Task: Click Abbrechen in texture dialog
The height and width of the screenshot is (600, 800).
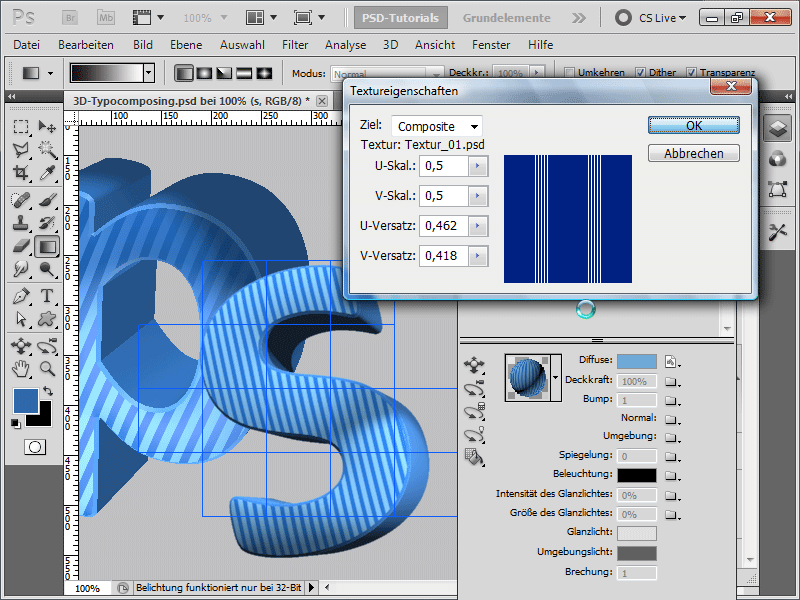Action: pos(694,154)
